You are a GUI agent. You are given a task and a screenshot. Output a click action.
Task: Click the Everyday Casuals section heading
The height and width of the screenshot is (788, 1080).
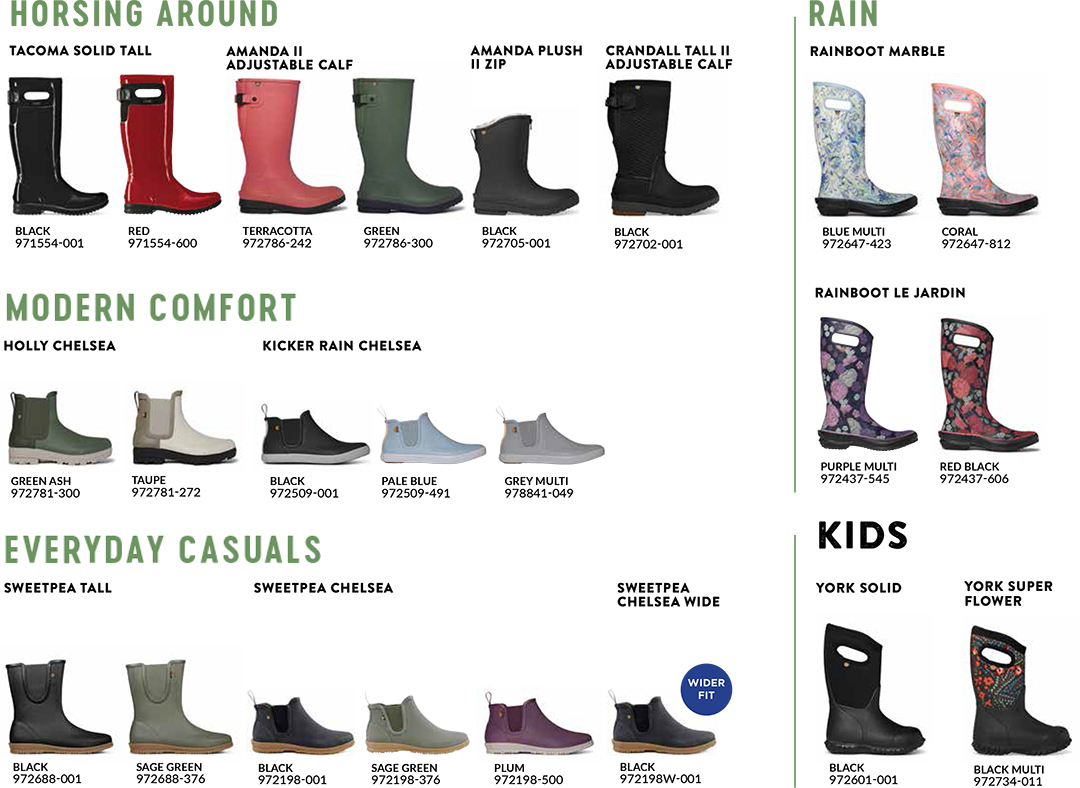coord(163,550)
